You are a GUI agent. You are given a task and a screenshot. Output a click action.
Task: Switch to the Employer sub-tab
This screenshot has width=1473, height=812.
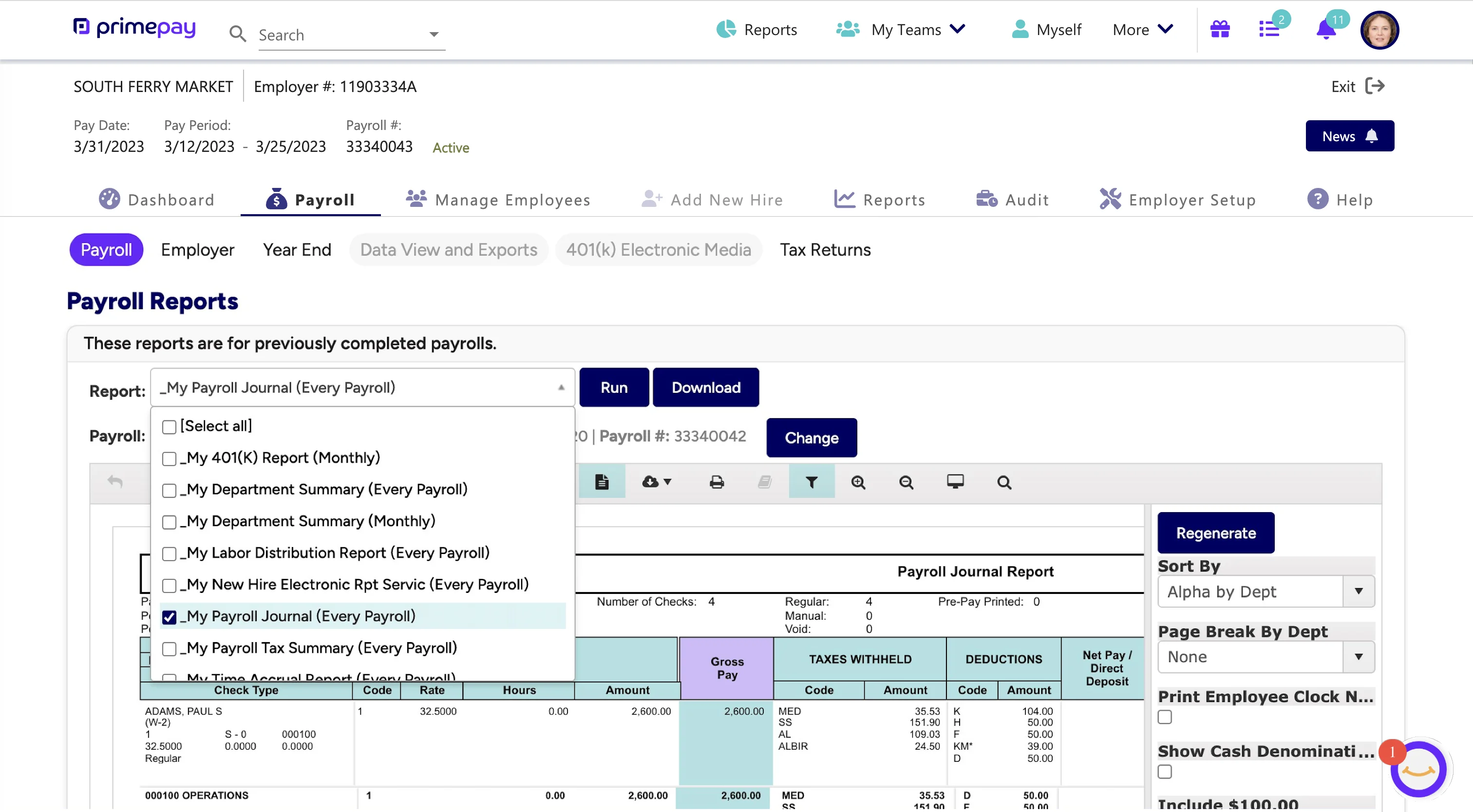[x=197, y=250]
